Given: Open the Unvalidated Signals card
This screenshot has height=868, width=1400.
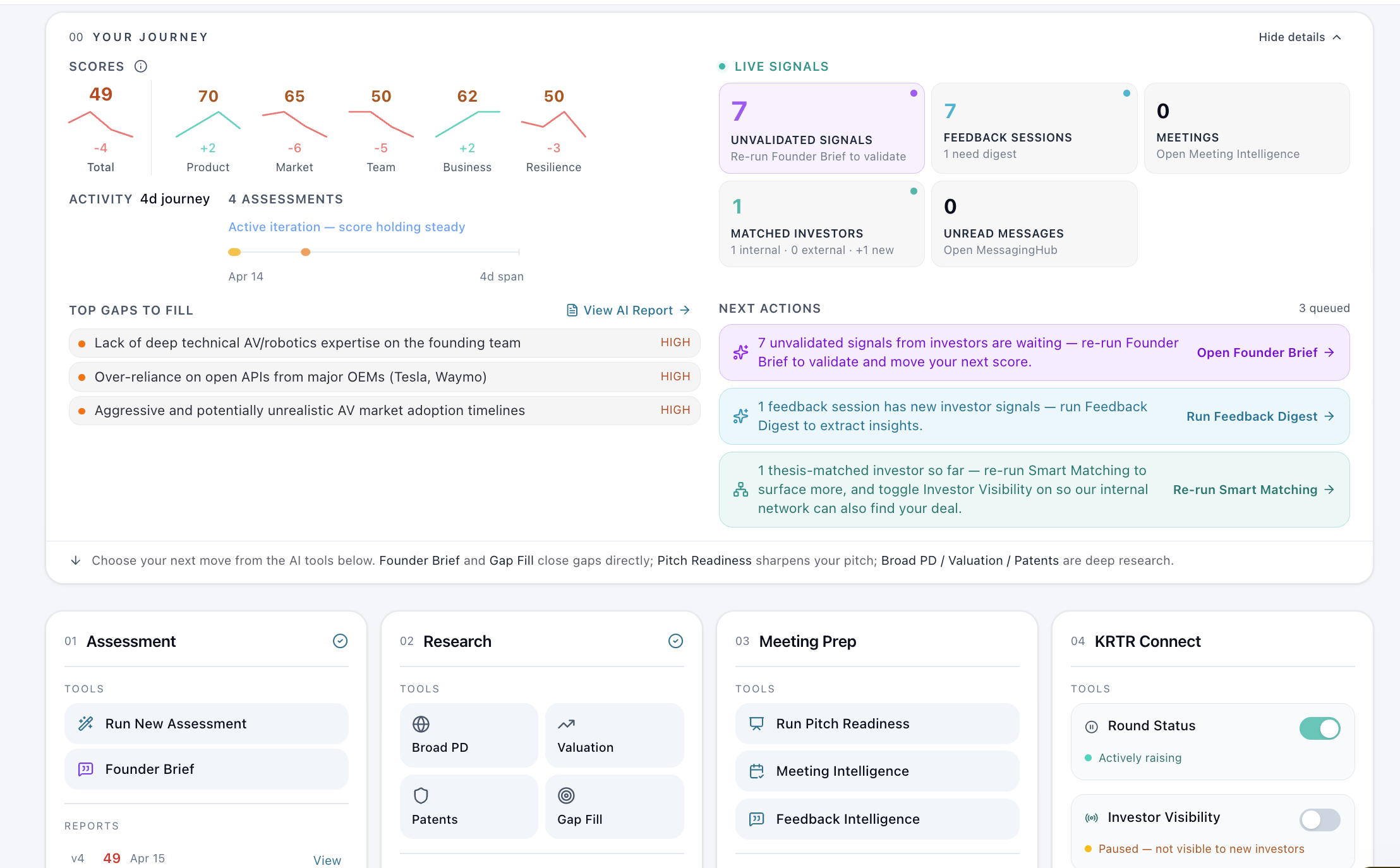Looking at the screenshot, I should click(821, 128).
